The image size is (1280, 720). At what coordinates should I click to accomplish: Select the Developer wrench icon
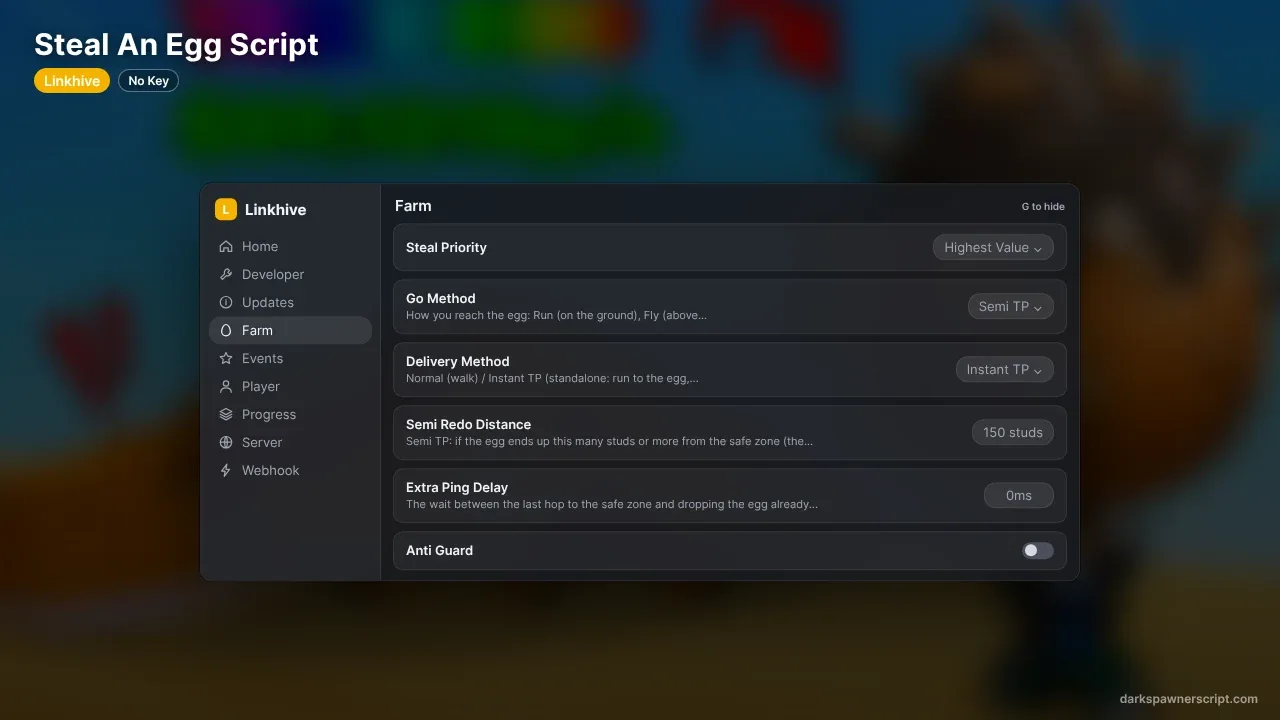[225, 274]
